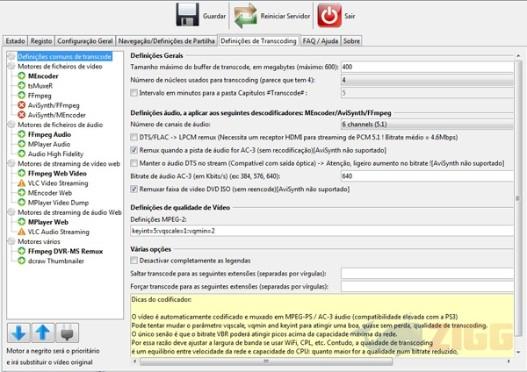Collapse Motores de ficheiros de áudio node
Viewport: 527px width, 372px height.
(11, 125)
